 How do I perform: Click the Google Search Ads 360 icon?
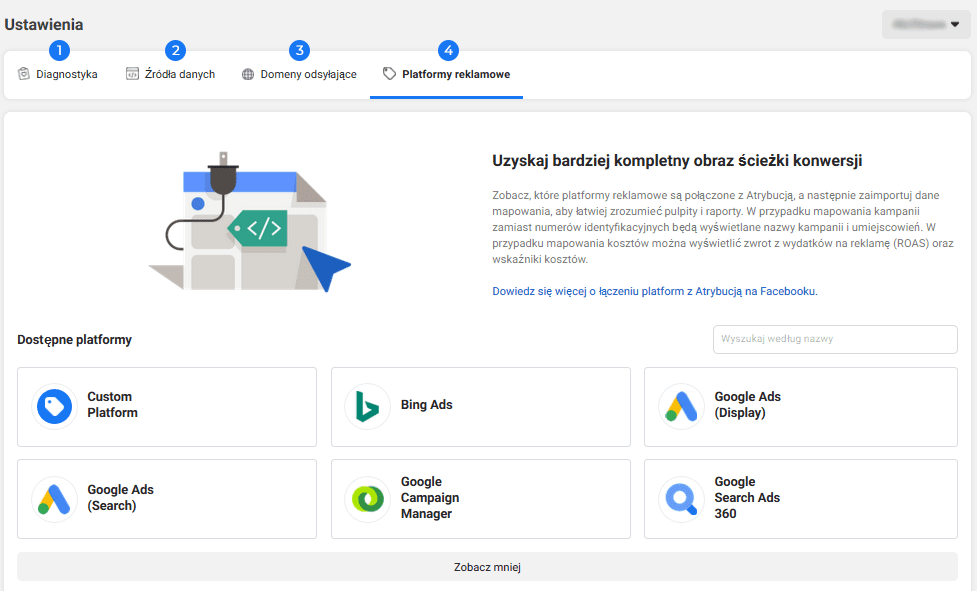(681, 498)
